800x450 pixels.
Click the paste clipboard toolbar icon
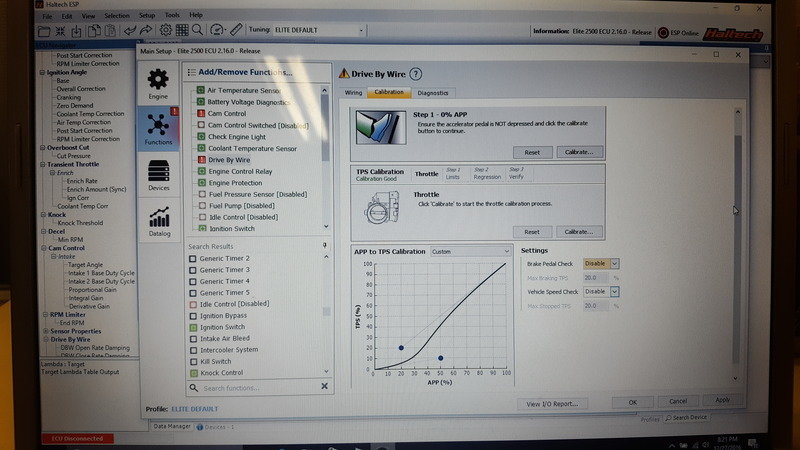coord(110,31)
